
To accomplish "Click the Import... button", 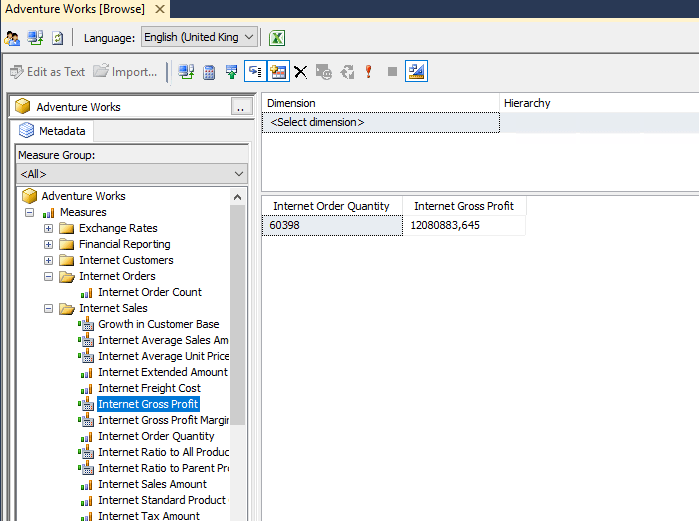I will [125, 72].
